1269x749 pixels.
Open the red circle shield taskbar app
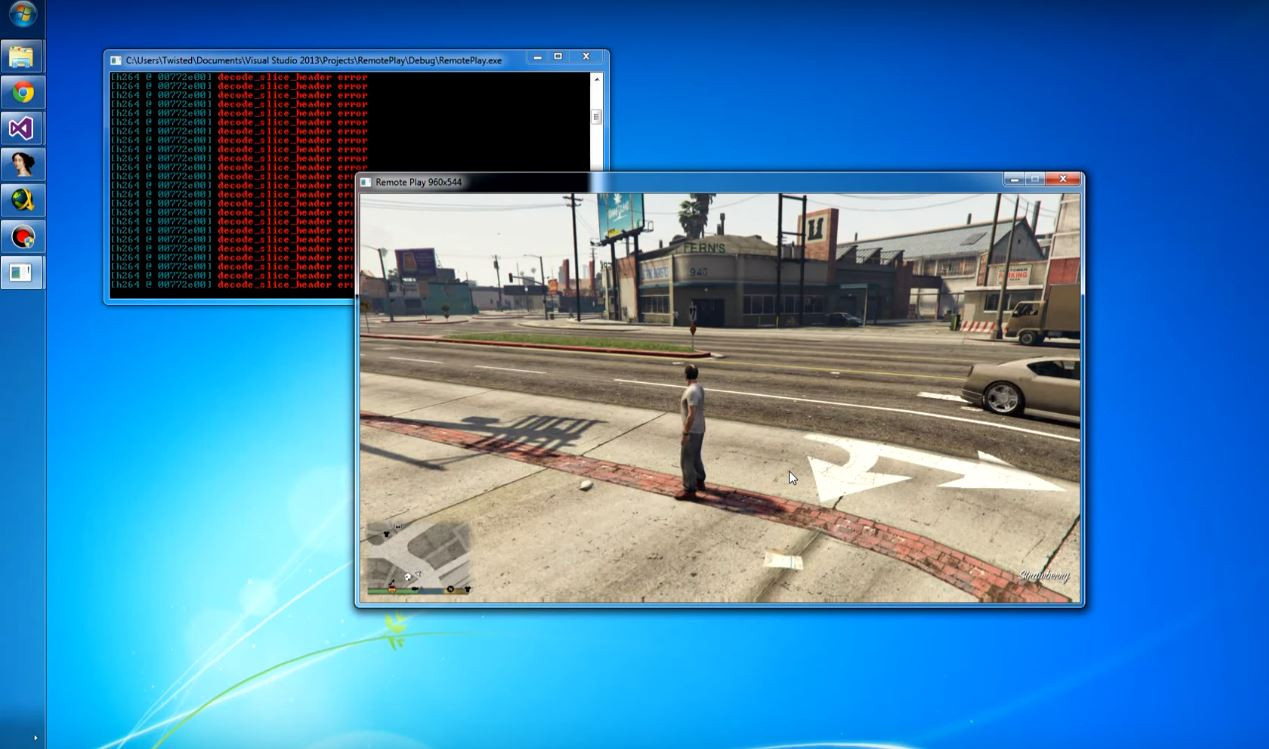pos(22,237)
